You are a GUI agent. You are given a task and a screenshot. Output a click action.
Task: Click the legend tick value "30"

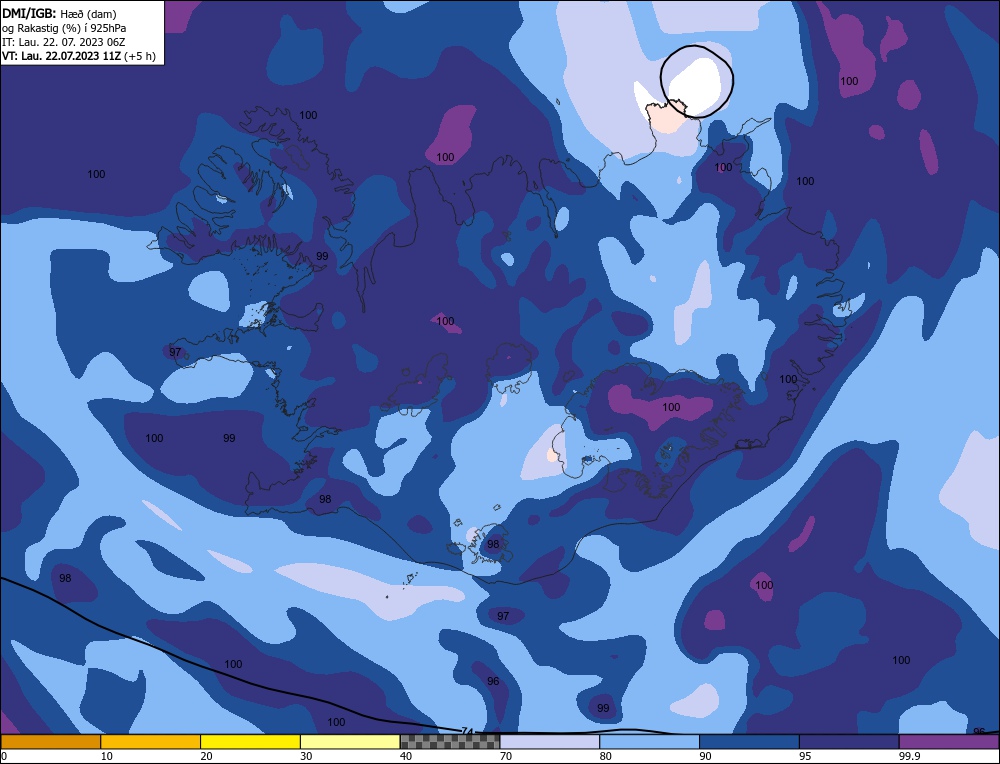pos(306,756)
